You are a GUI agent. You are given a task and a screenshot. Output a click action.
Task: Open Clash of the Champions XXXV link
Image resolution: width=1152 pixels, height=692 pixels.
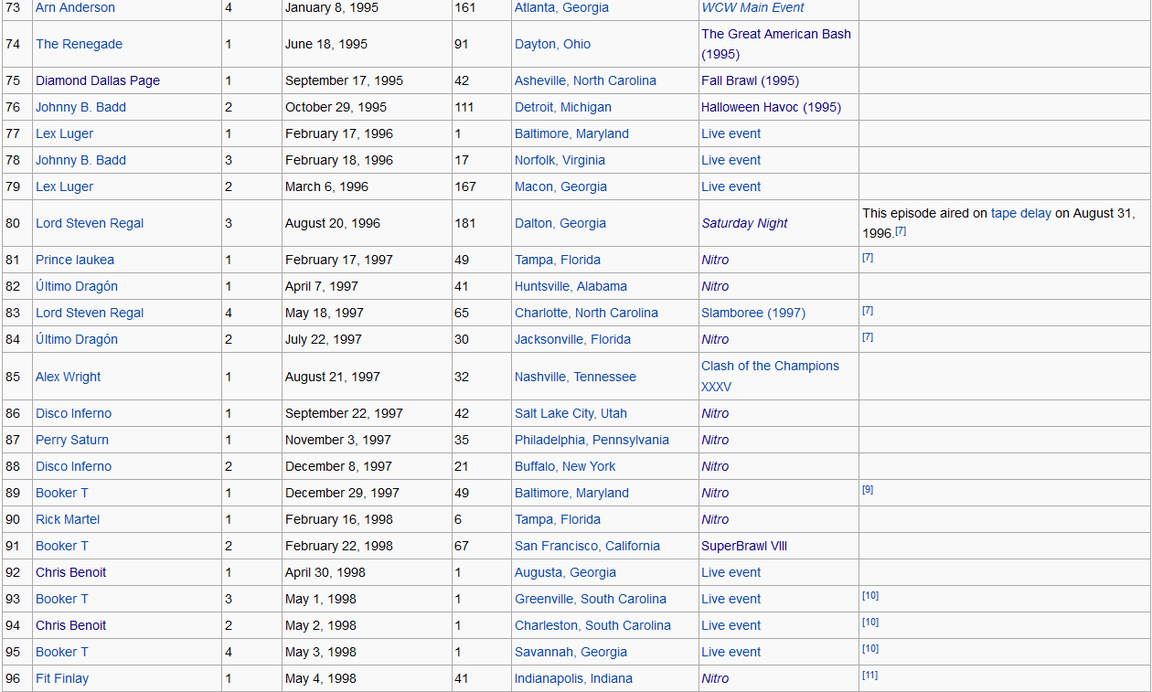tap(770, 376)
